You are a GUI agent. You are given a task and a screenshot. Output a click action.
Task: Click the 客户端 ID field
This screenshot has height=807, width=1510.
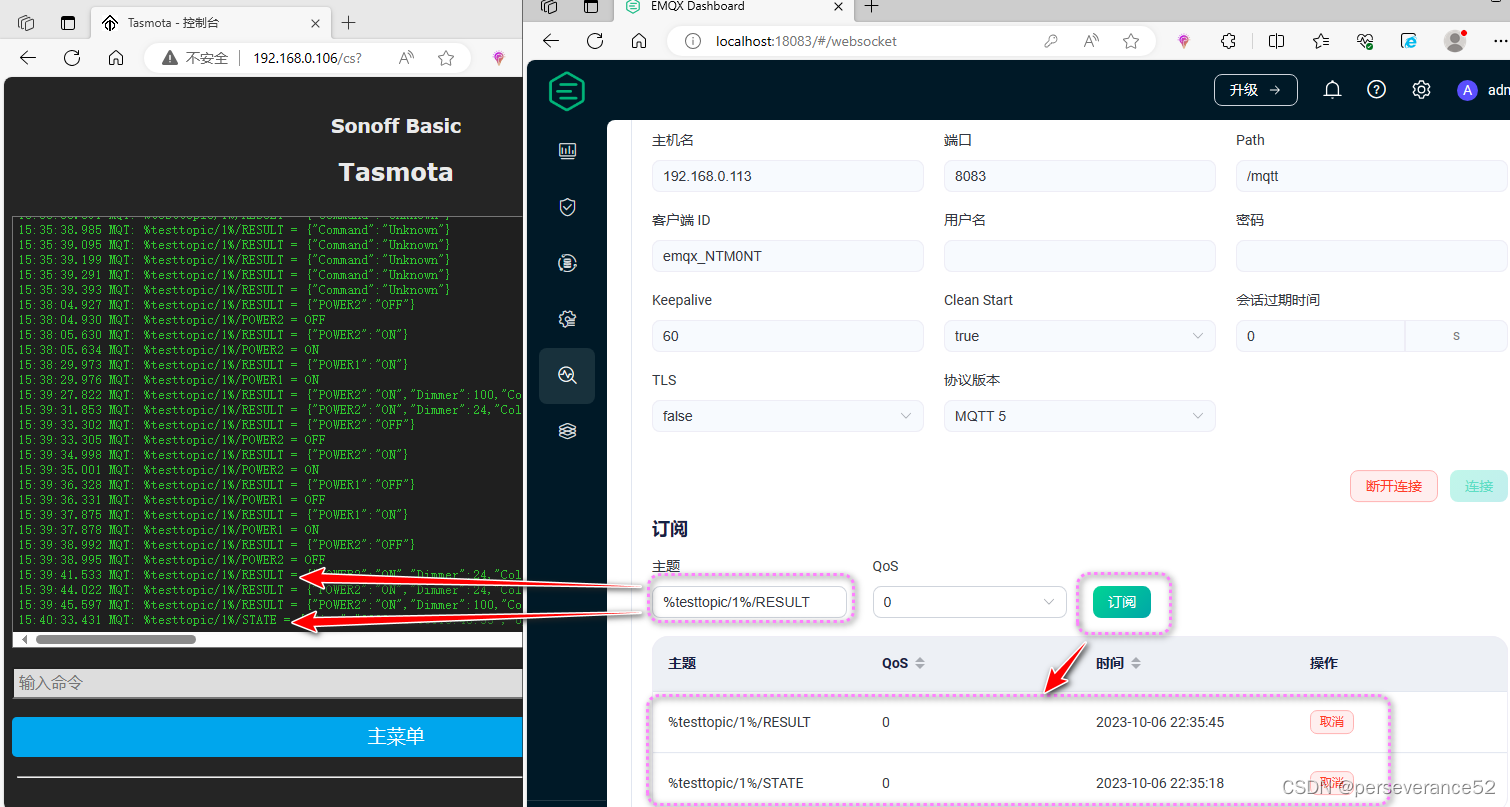(x=787, y=256)
